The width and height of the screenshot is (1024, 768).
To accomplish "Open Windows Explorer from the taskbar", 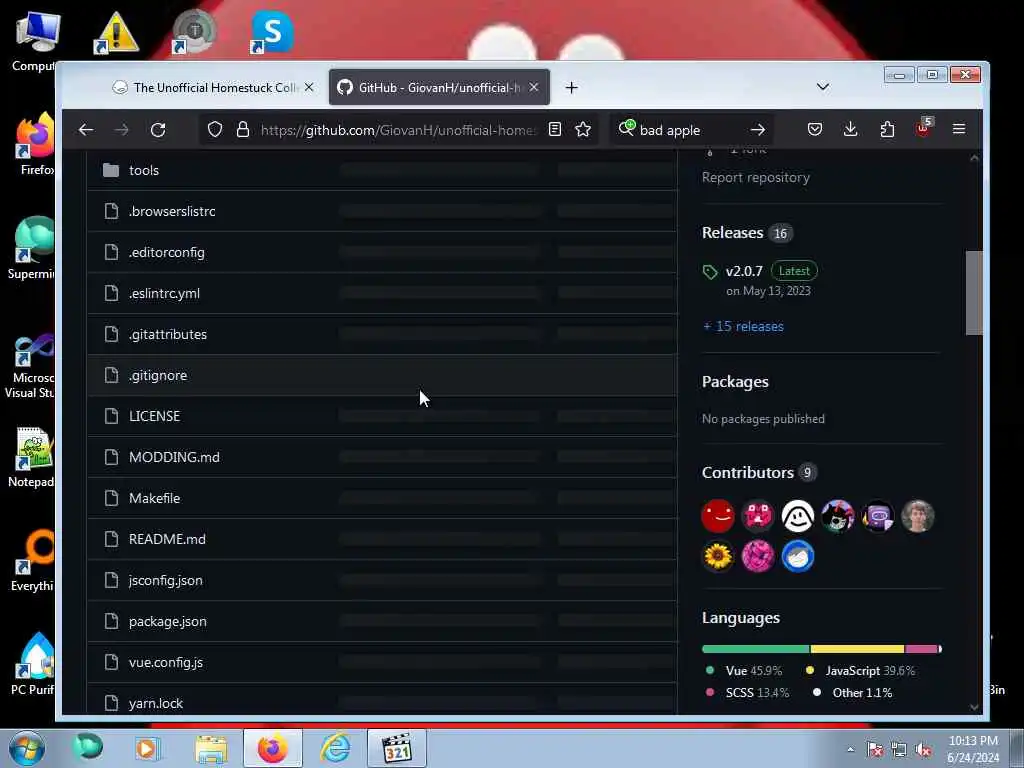I will 211,748.
